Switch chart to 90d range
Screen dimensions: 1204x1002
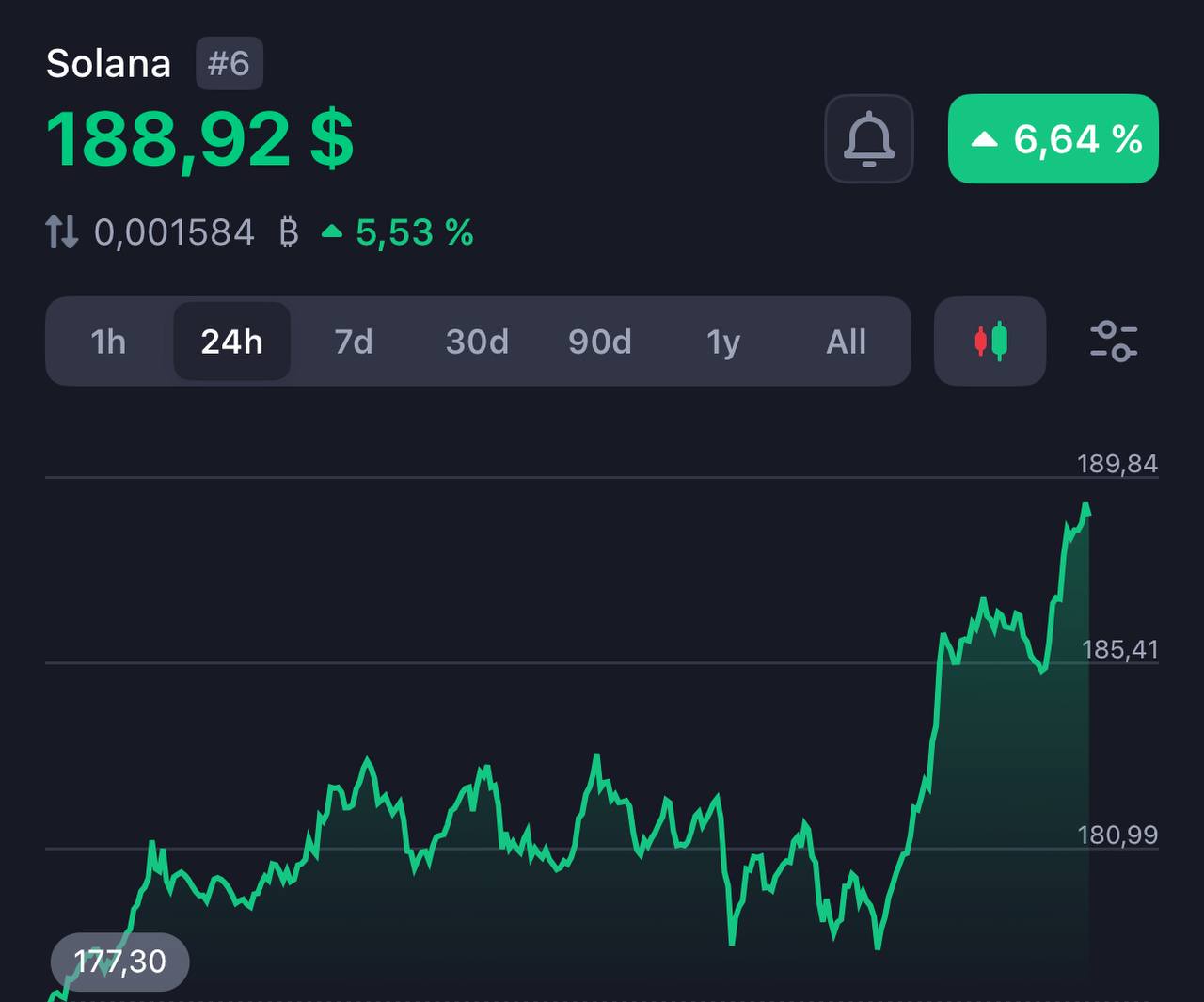(600, 342)
